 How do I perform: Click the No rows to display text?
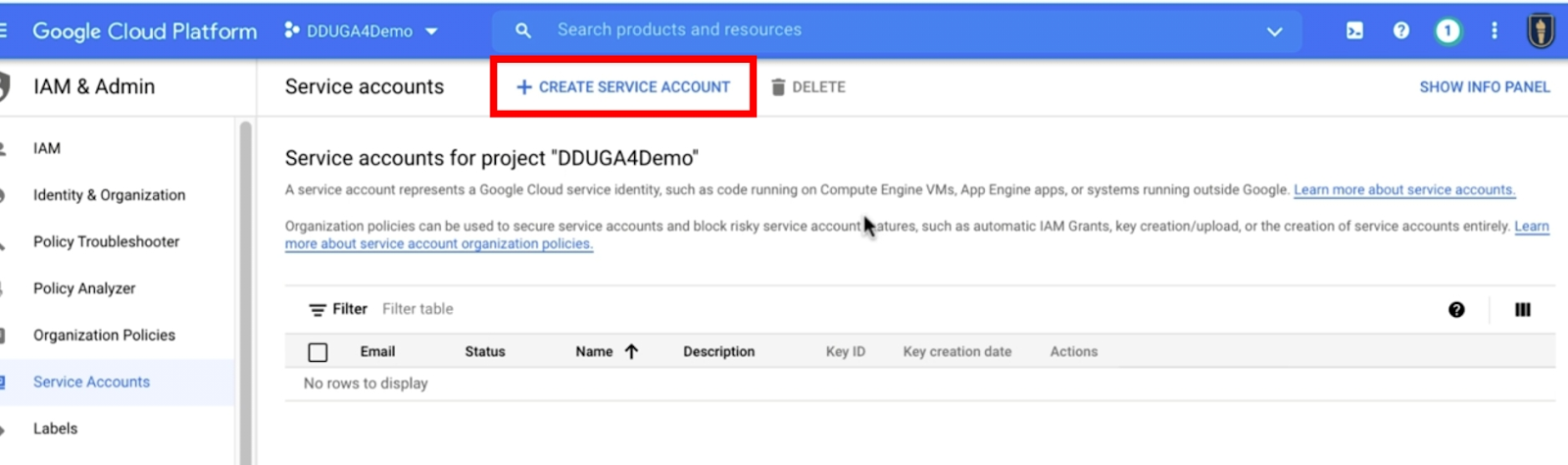coord(366,384)
